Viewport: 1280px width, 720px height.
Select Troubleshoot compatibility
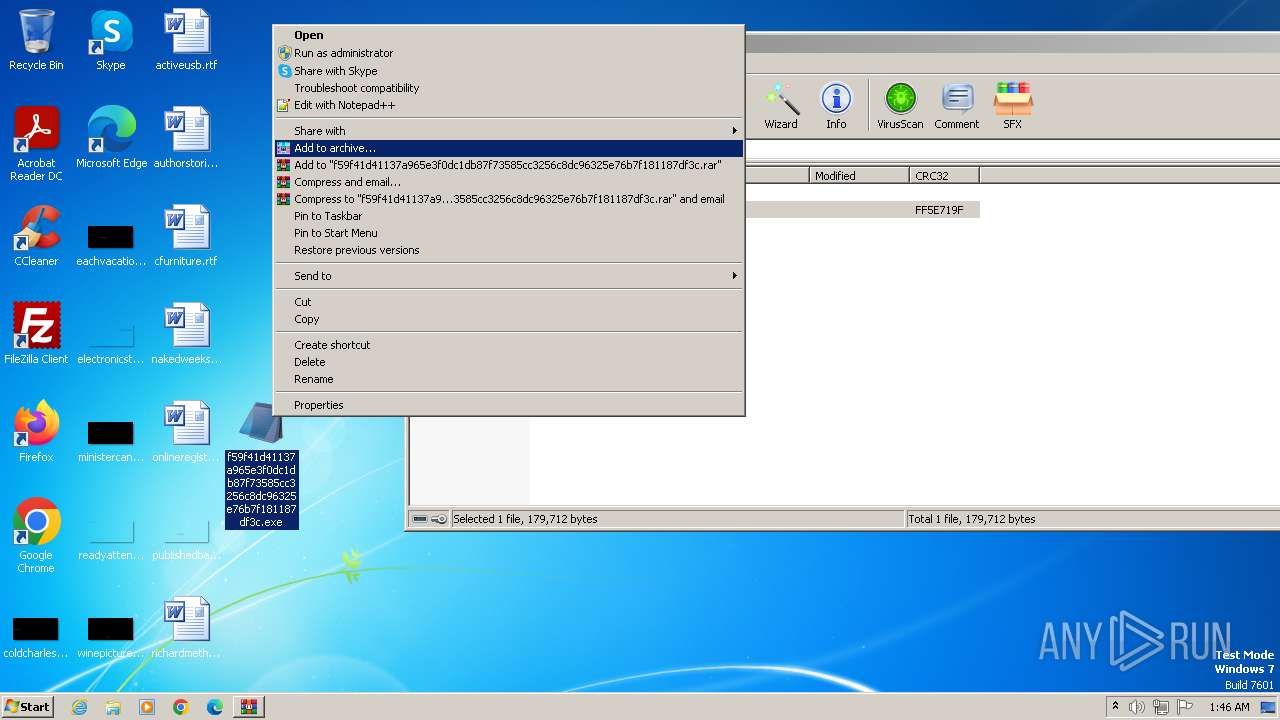pyautogui.click(x=509, y=88)
